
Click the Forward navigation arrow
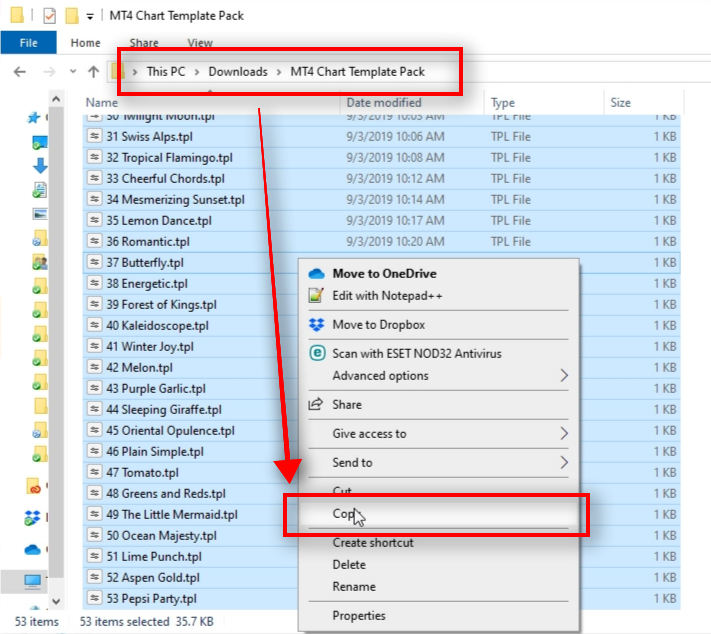click(49, 72)
